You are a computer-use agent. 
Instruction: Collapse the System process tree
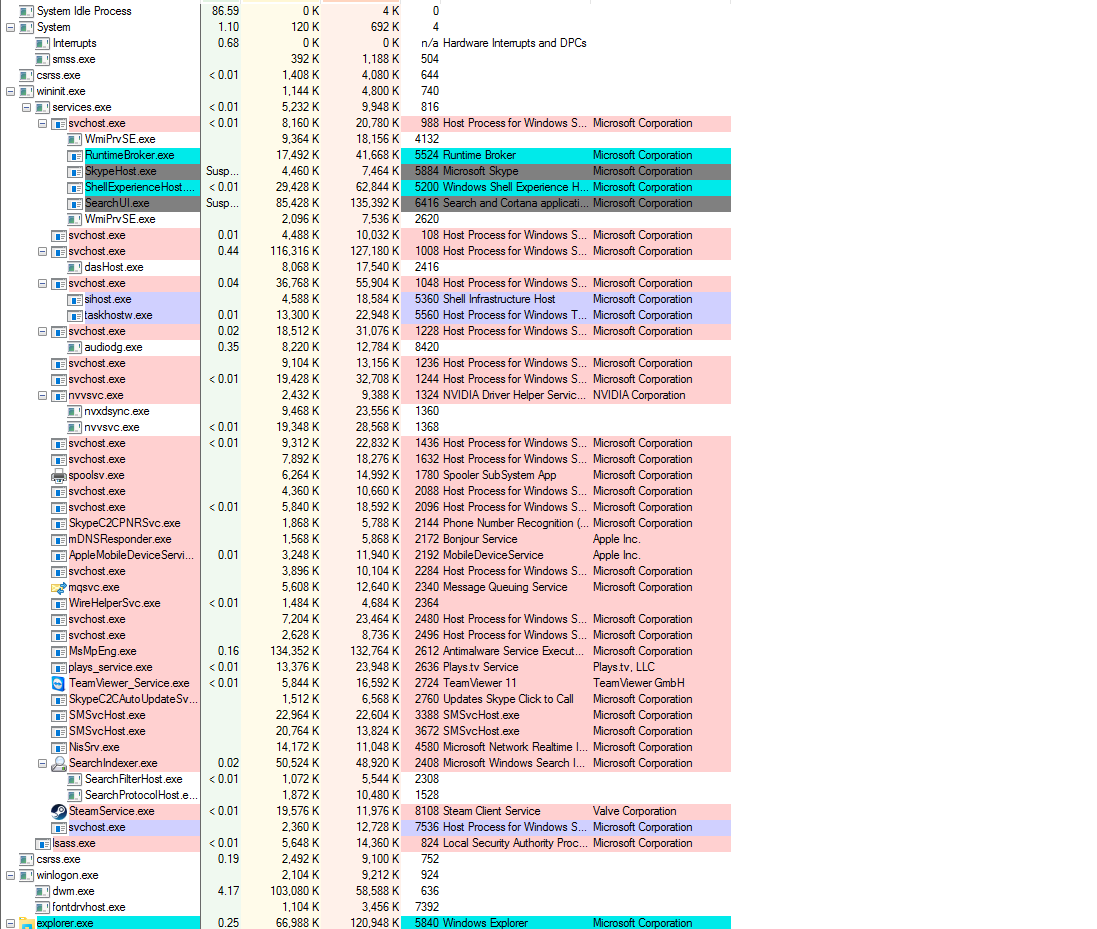point(10,27)
